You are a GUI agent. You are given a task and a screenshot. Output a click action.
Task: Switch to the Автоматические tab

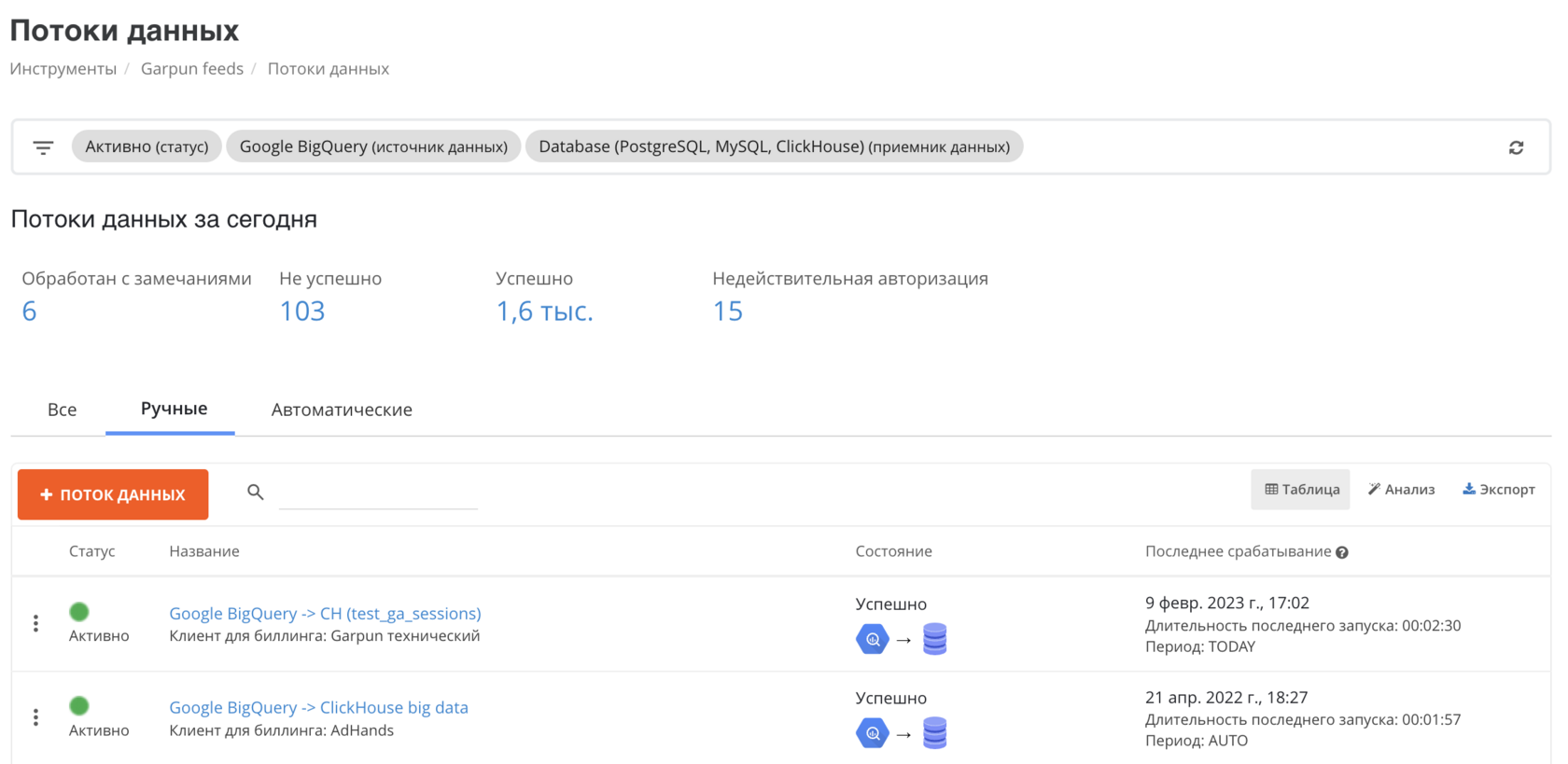(342, 410)
